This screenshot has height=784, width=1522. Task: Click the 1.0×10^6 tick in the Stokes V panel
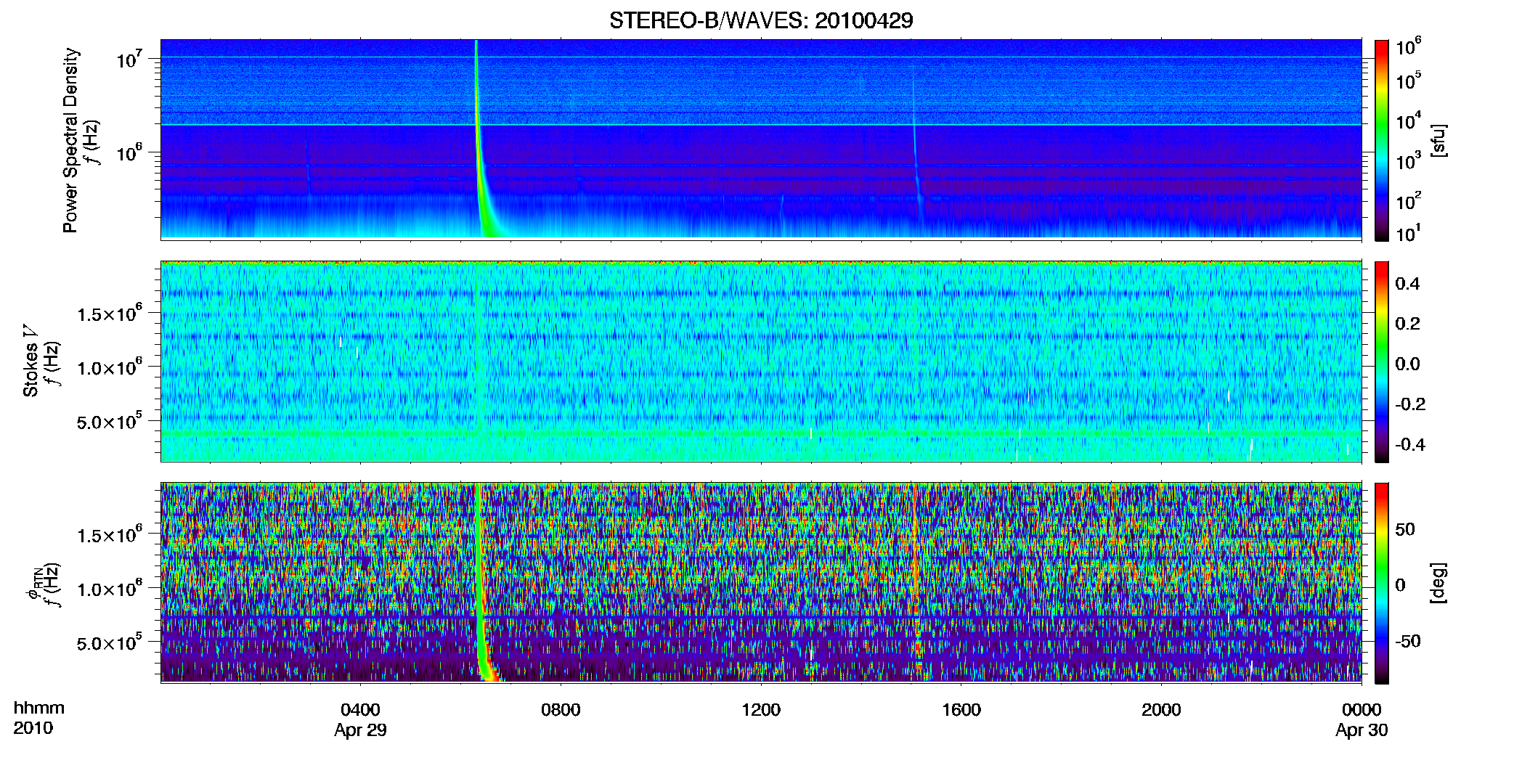[110, 367]
